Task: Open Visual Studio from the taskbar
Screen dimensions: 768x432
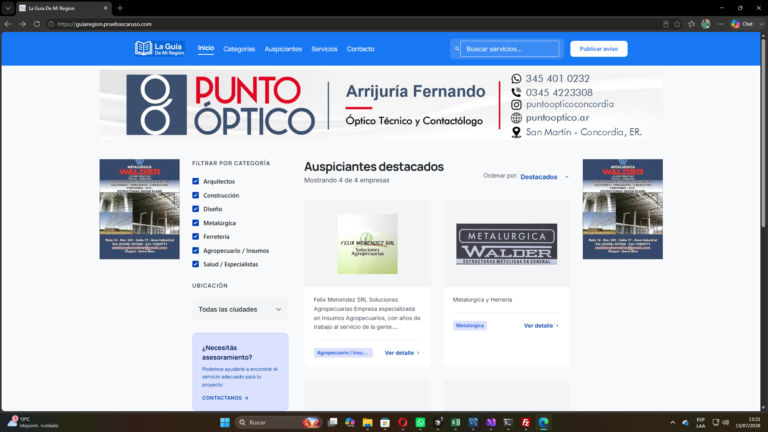Action: tap(491, 422)
